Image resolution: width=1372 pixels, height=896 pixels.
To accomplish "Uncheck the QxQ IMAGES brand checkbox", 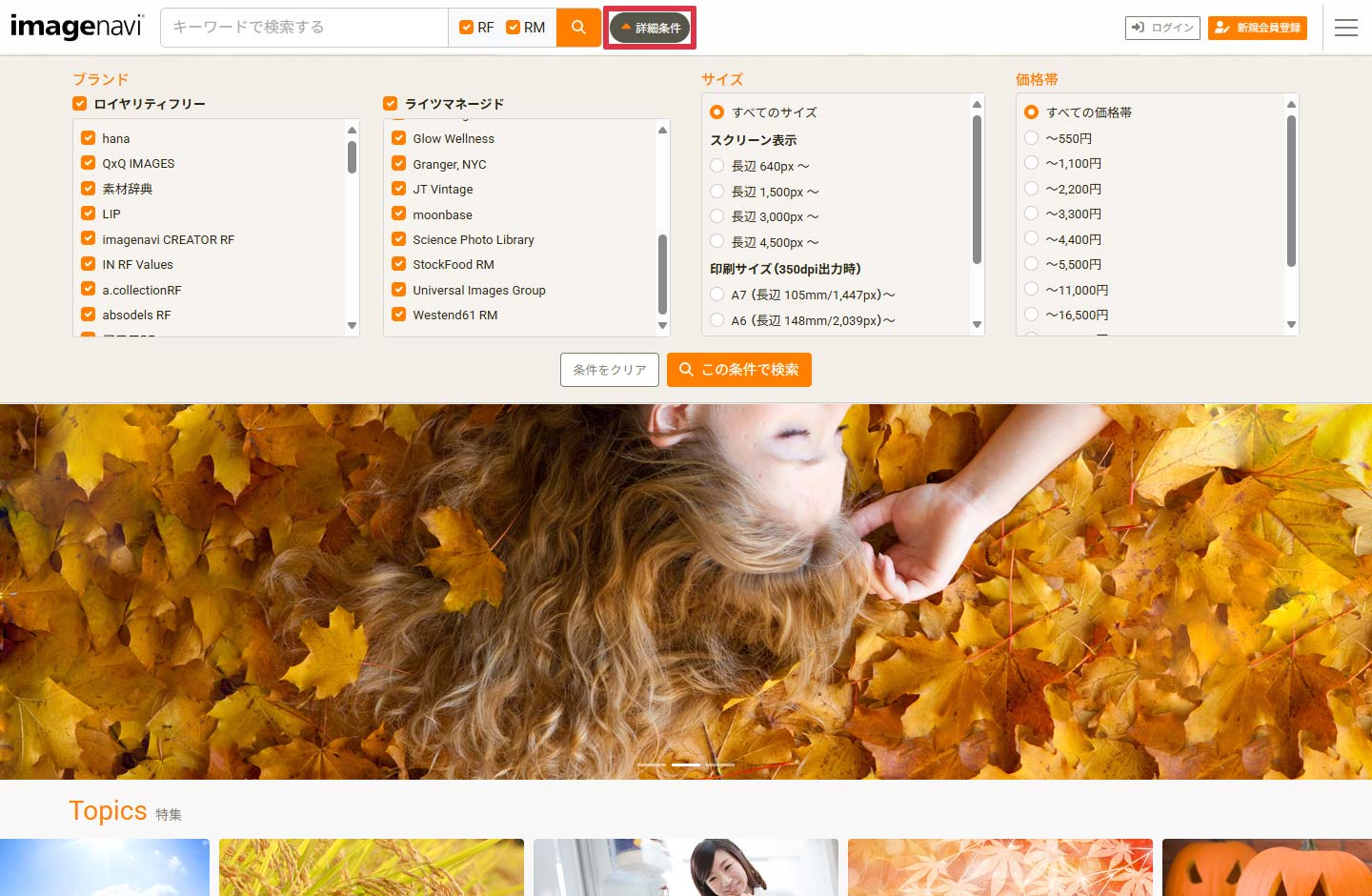I will (89, 163).
